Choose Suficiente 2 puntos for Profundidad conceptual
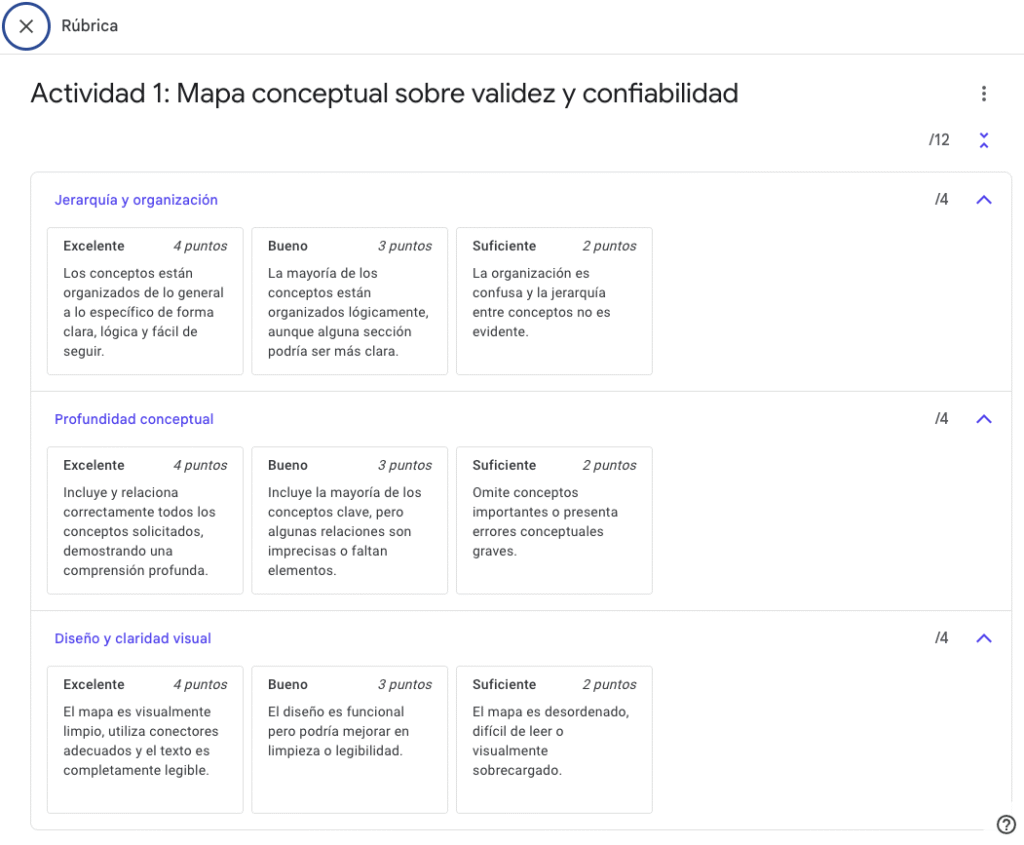The image size is (1024, 845). [x=554, y=520]
